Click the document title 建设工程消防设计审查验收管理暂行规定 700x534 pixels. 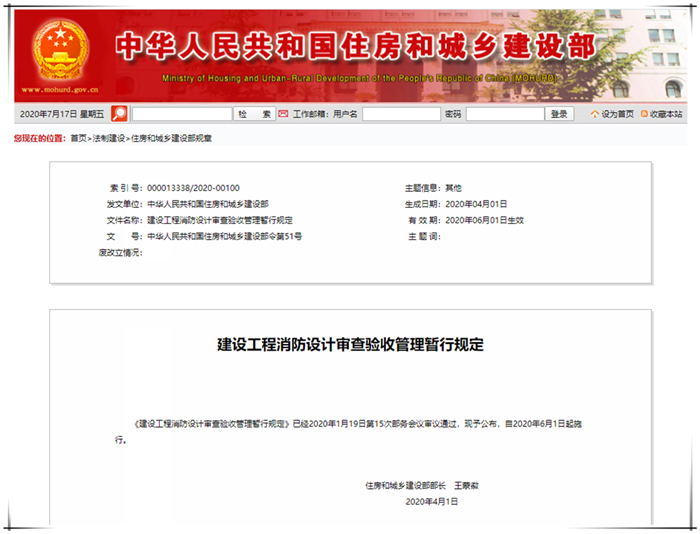[350, 345]
